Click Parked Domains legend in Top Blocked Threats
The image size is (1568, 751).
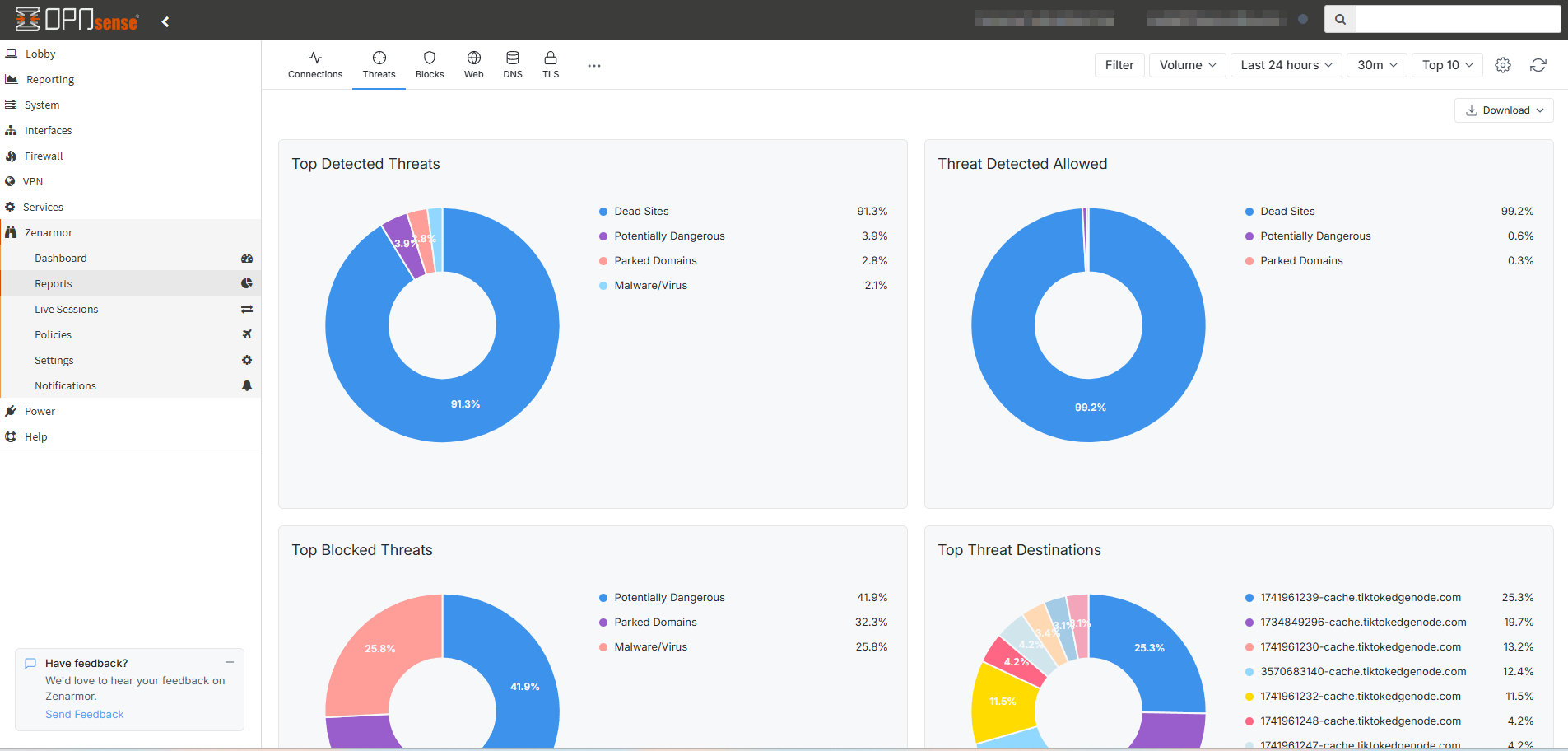(655, 623)
